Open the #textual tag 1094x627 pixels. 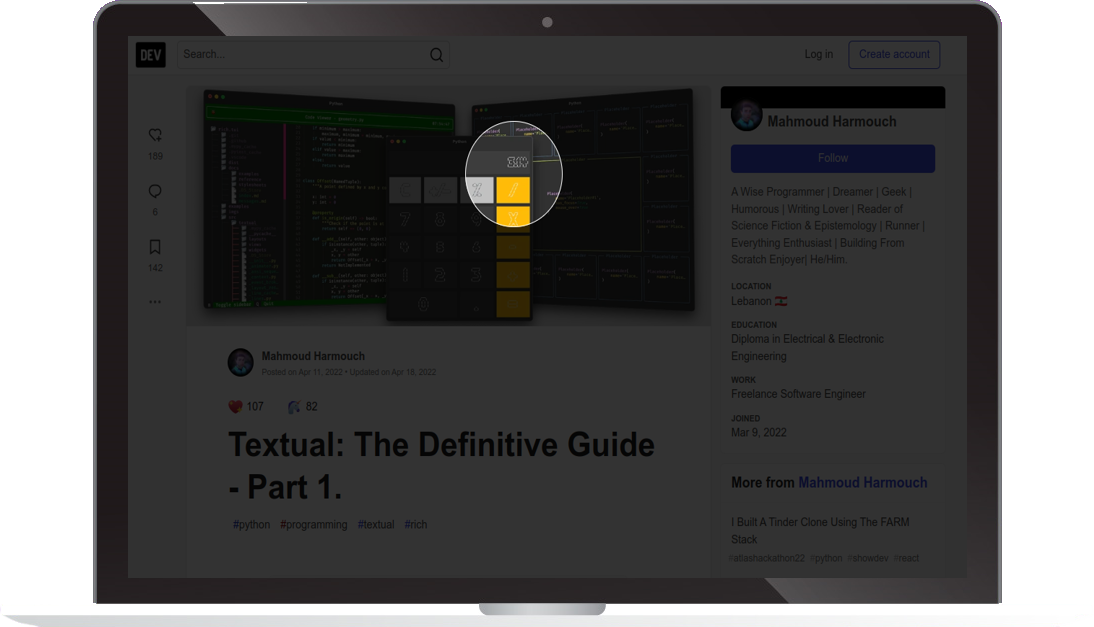click(x=375, y=524)
